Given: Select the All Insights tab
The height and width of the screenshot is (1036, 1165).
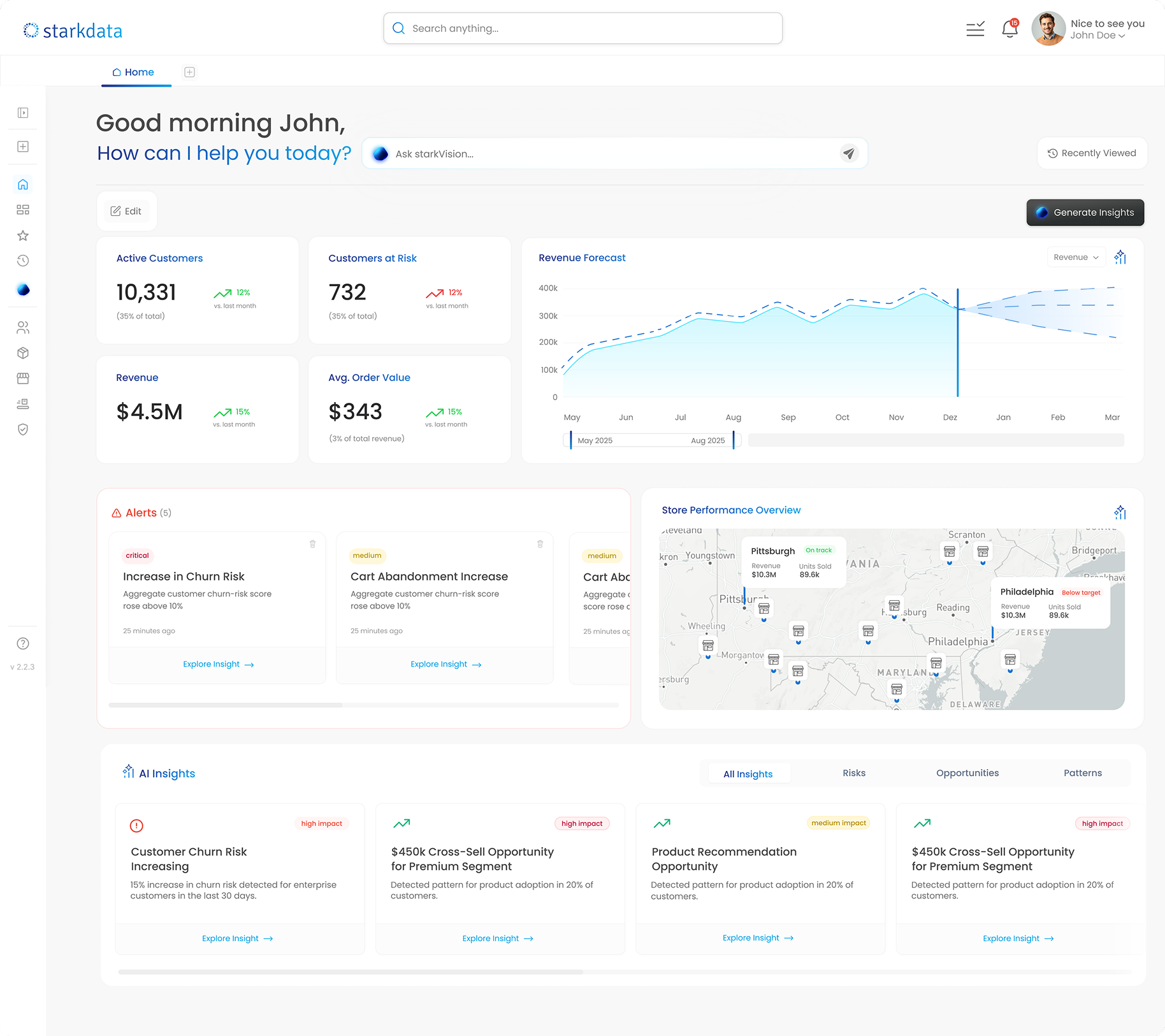Looking at the screenshot, I should point(748,773).
